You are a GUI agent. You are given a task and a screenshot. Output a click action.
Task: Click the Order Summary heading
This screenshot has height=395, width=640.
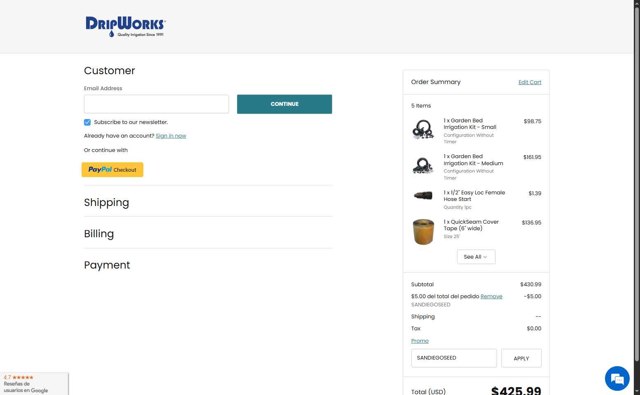436,82
